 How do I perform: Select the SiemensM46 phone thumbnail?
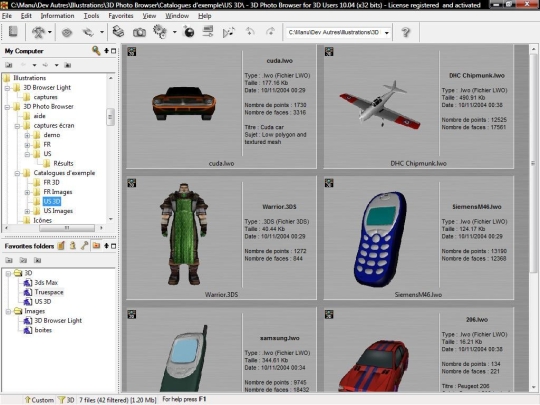(x=380, y=239)
